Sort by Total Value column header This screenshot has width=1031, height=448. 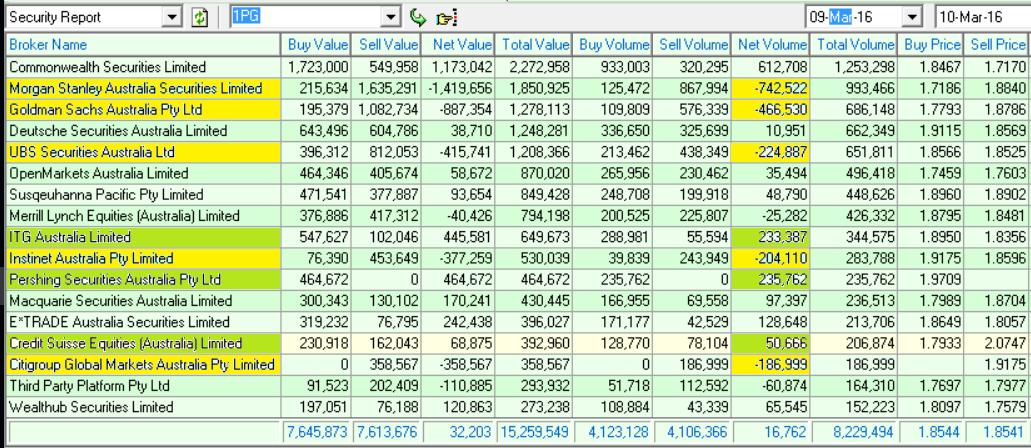click(x=534, y=45)
